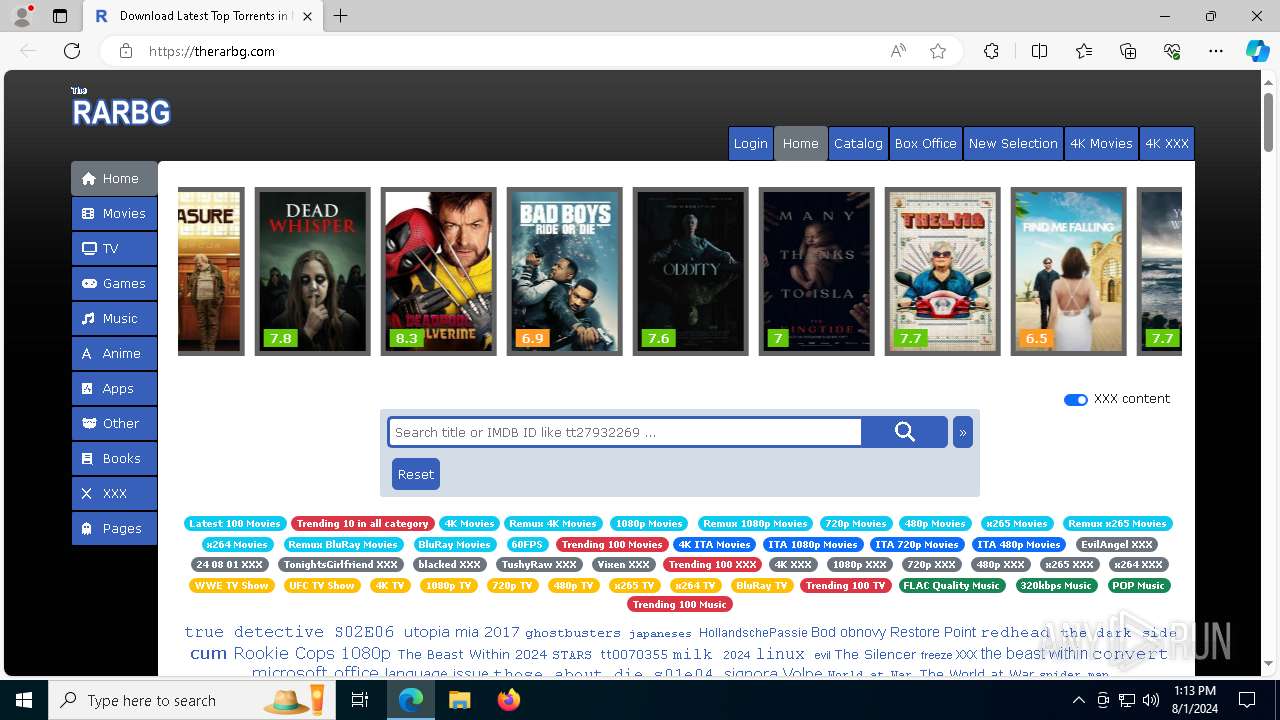Image resolution: width=1280 pixels, height=720 pixels.
Task: Open the FLAC Quality Music tag
Action: (951, 585)
